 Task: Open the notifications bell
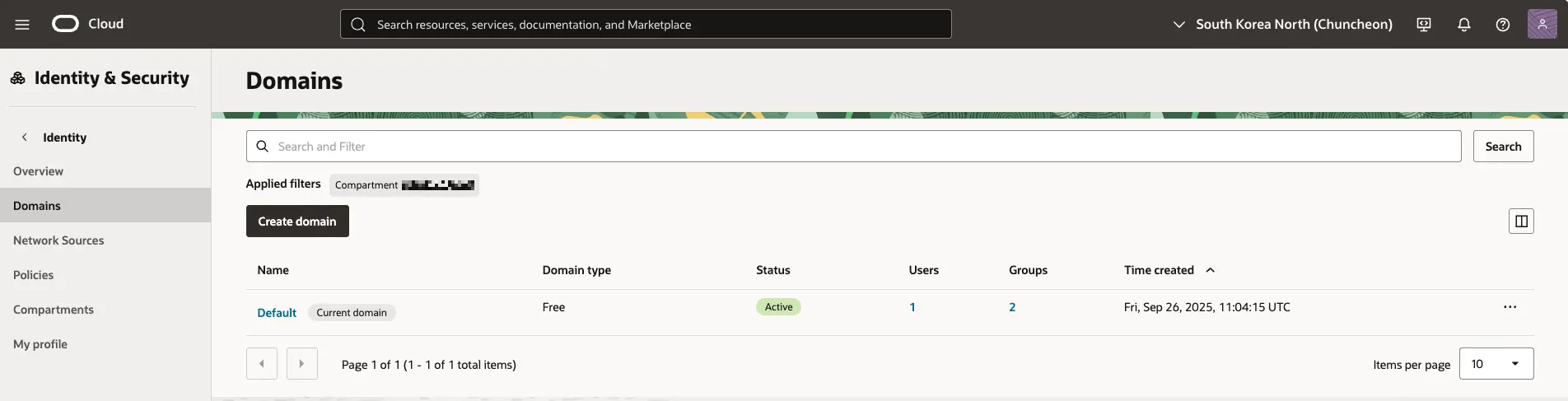tap(1463, 25)
